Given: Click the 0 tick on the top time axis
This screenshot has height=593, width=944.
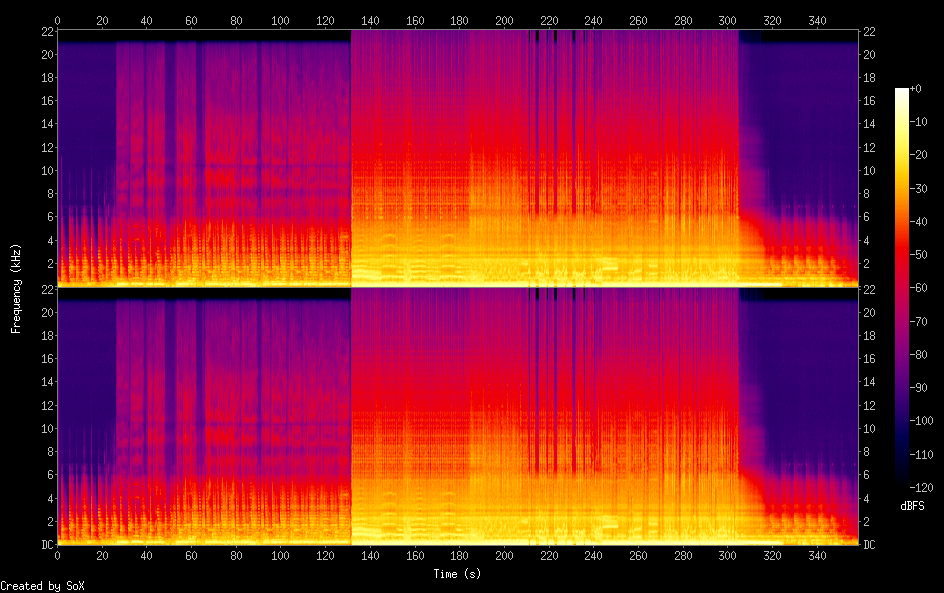Looking at the screenshot, I should pyautogui.click(x=57, y=20).
